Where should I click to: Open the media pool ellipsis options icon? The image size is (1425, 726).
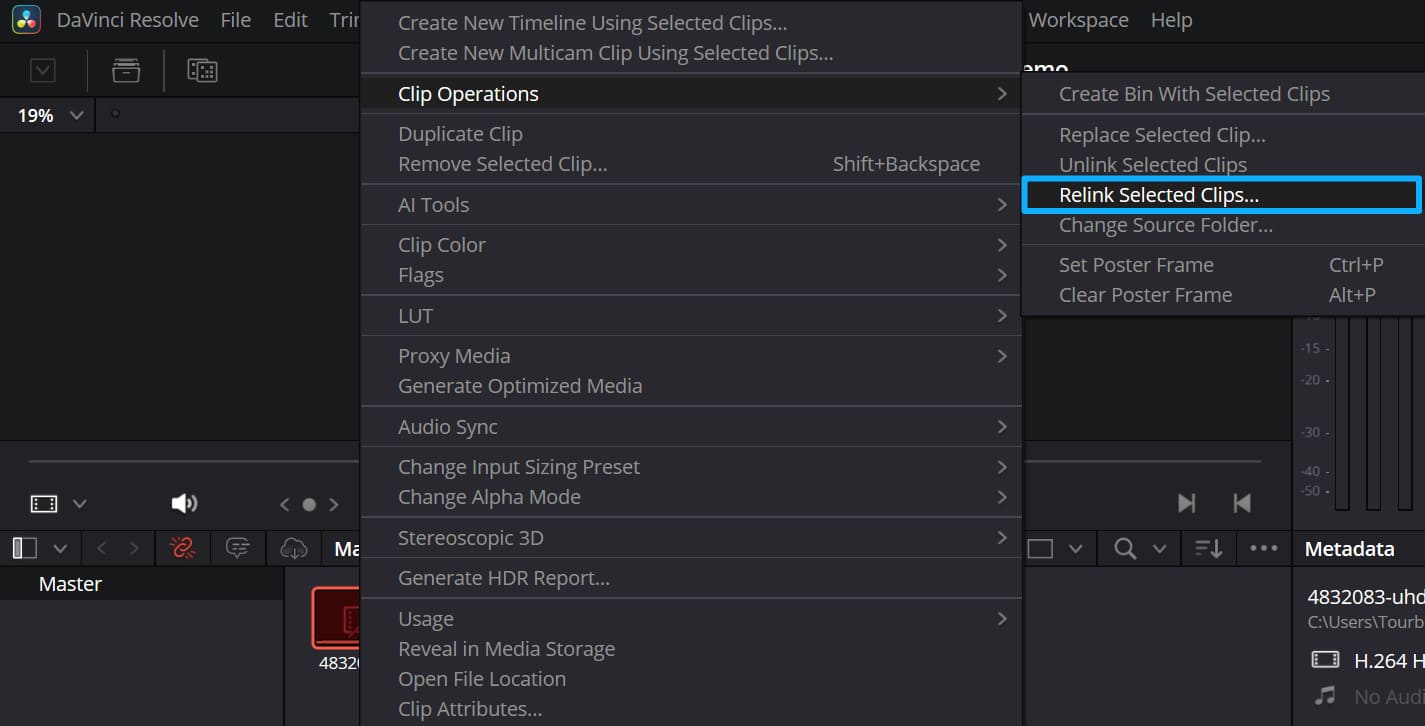coord(1263,548)
